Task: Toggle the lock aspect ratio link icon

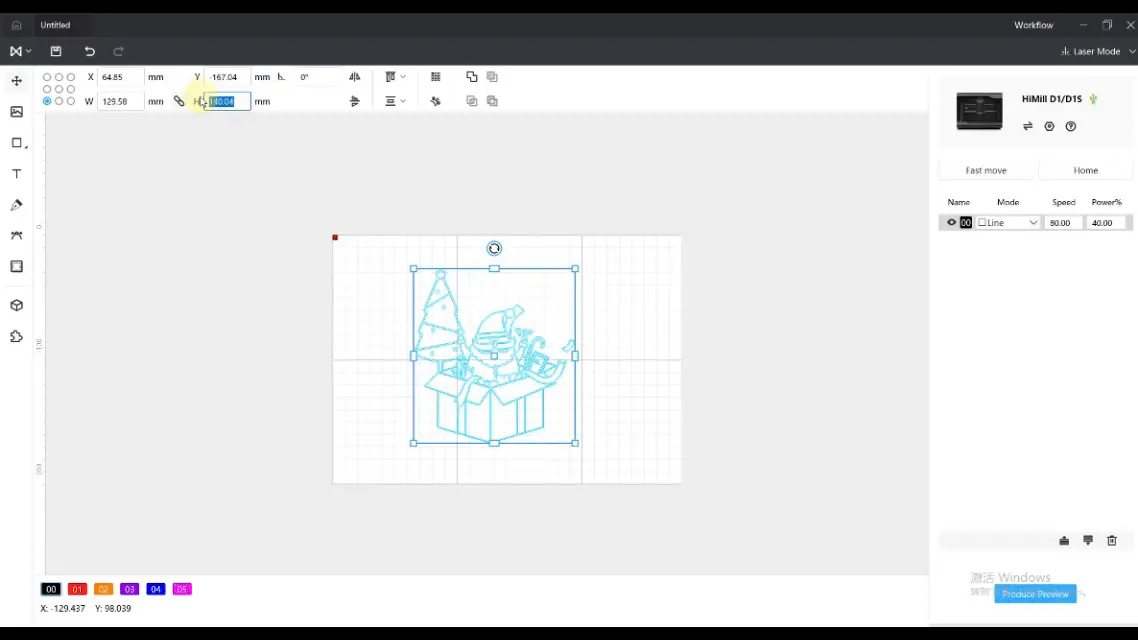Action: (179, 100)
